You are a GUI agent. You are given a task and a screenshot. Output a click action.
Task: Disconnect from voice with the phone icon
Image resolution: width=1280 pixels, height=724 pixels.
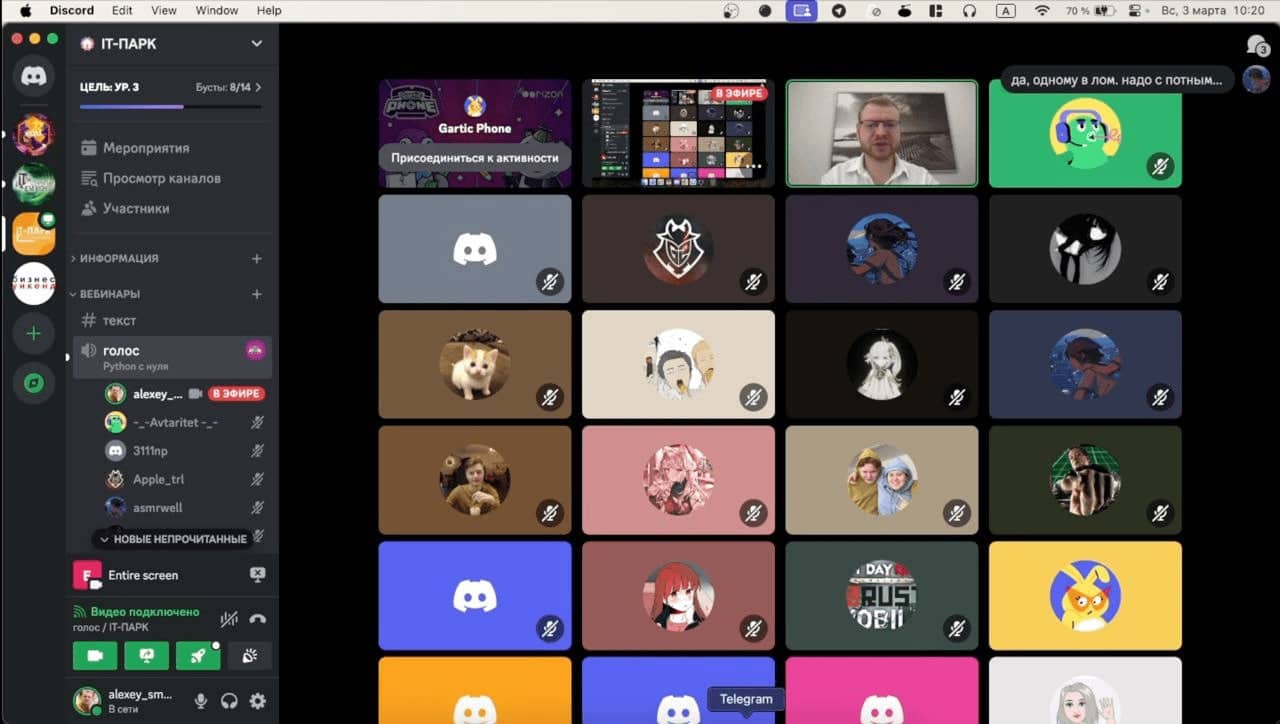click(257, 619)
